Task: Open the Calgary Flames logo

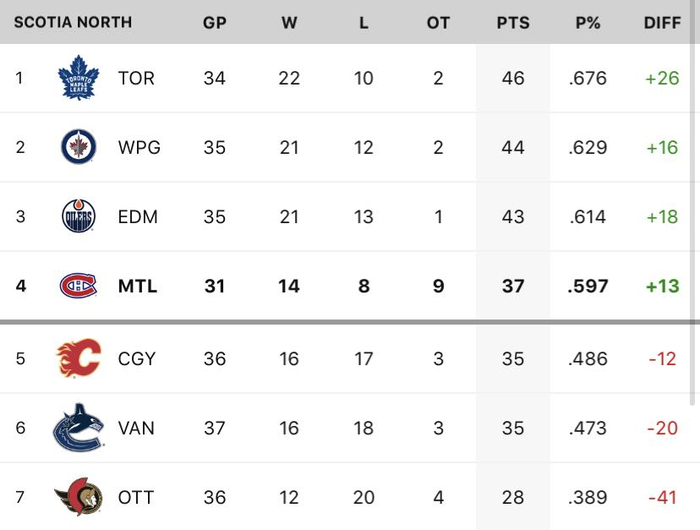Action: 78,358
